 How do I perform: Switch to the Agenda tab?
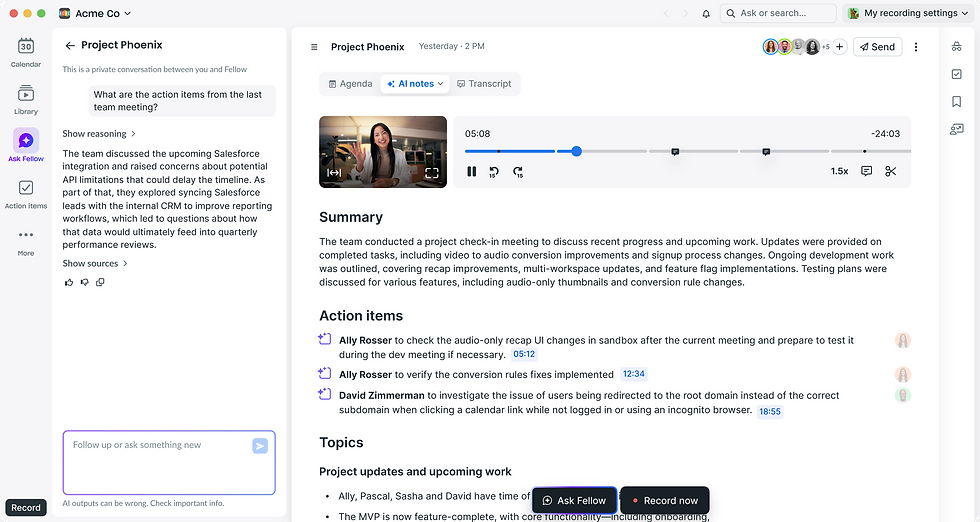point(350,84)
